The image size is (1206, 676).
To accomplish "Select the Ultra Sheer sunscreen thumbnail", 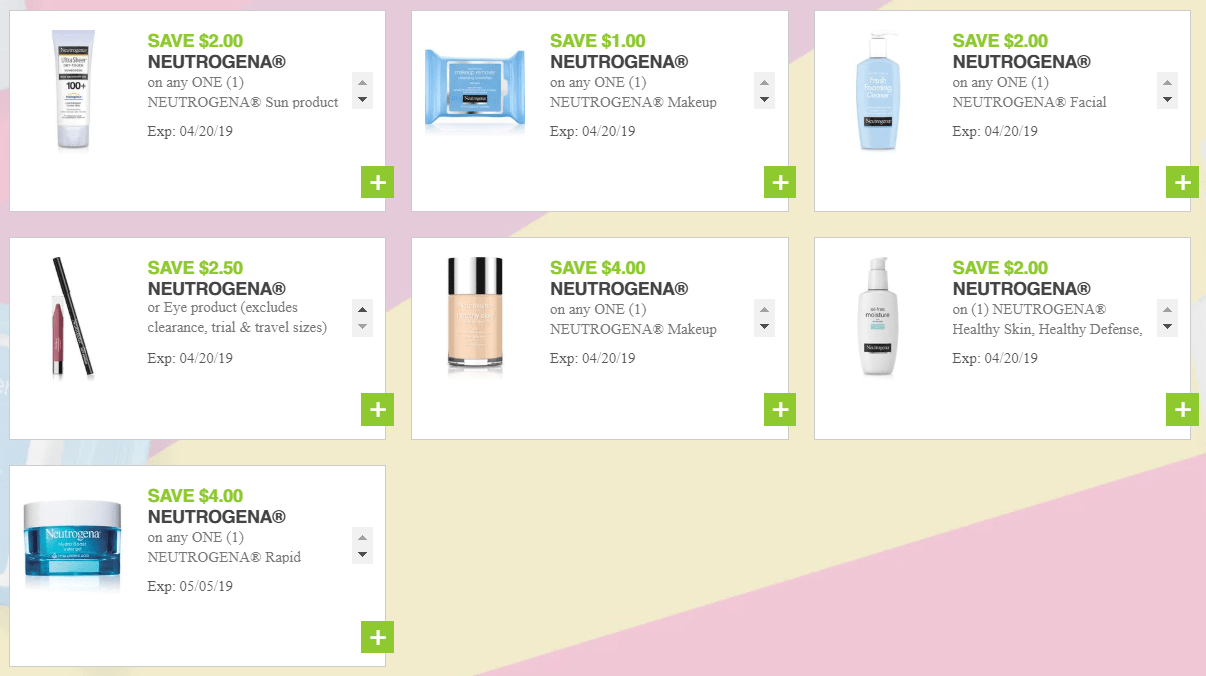I will [71, 90].
